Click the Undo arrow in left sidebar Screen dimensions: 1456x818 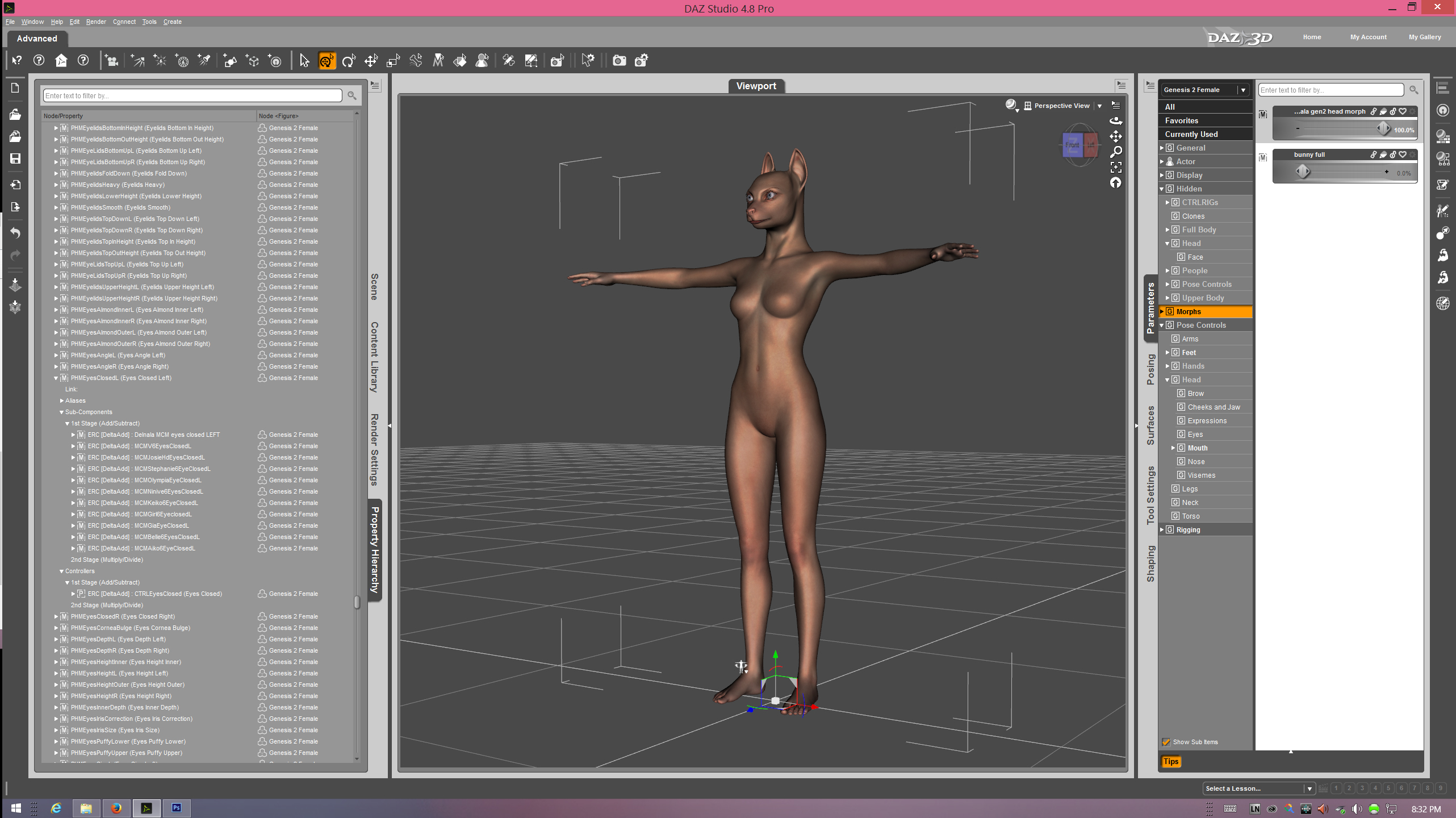[x=15, y=233]
